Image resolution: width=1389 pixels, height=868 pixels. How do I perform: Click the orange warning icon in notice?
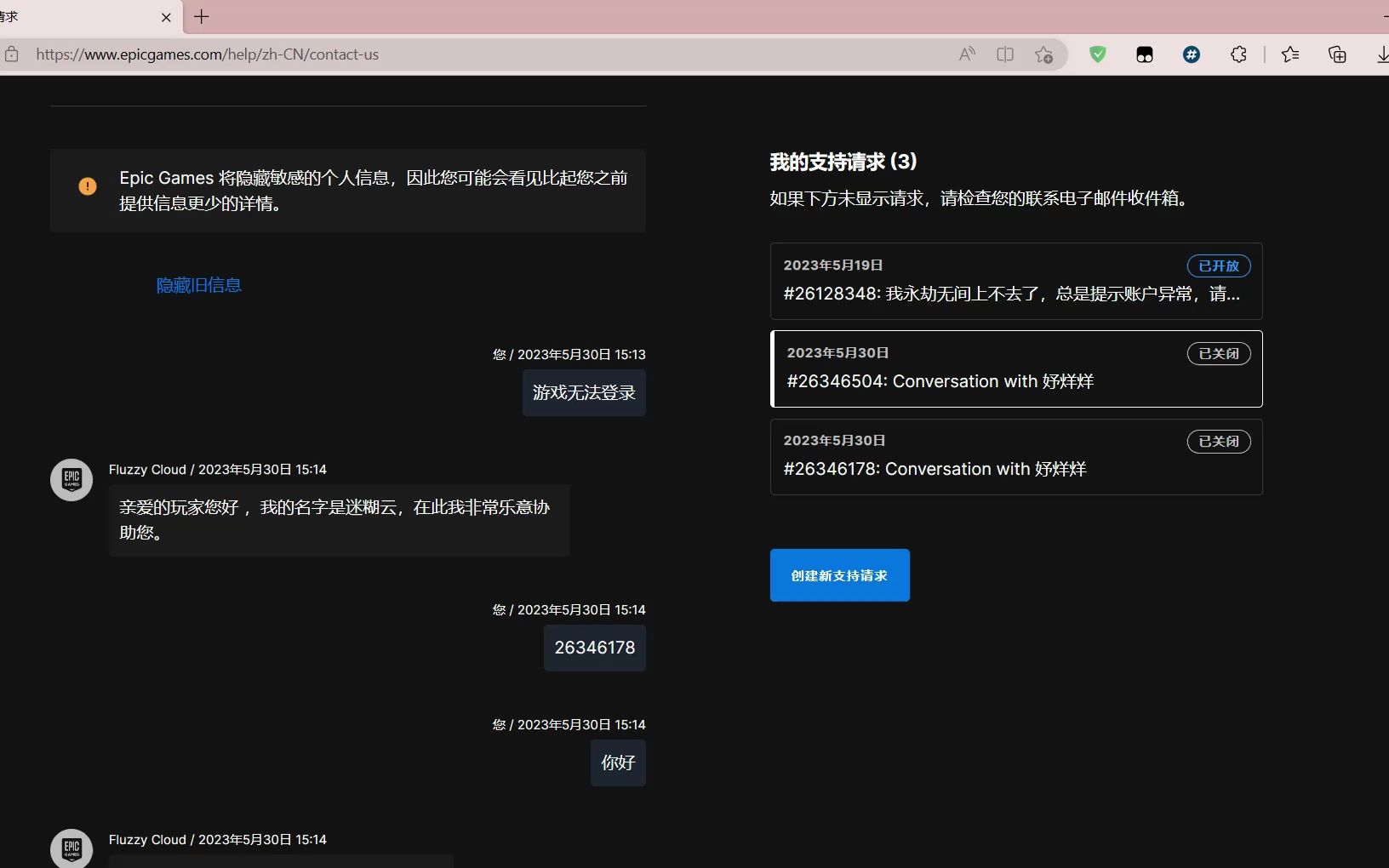(x=88, y=186)
